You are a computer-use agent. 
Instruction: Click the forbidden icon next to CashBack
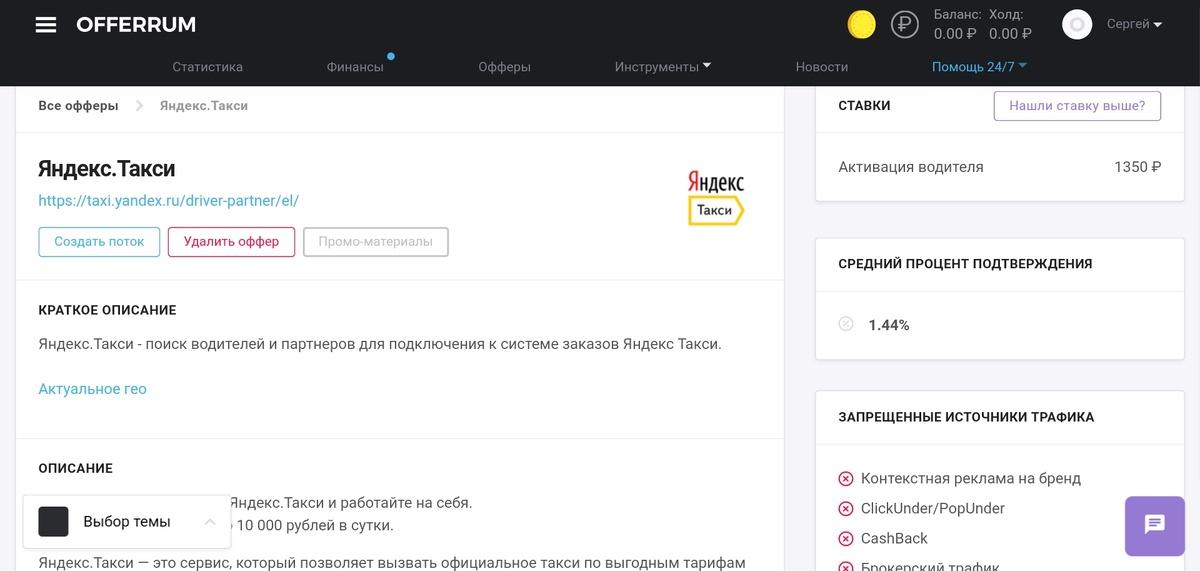[846, 539]
